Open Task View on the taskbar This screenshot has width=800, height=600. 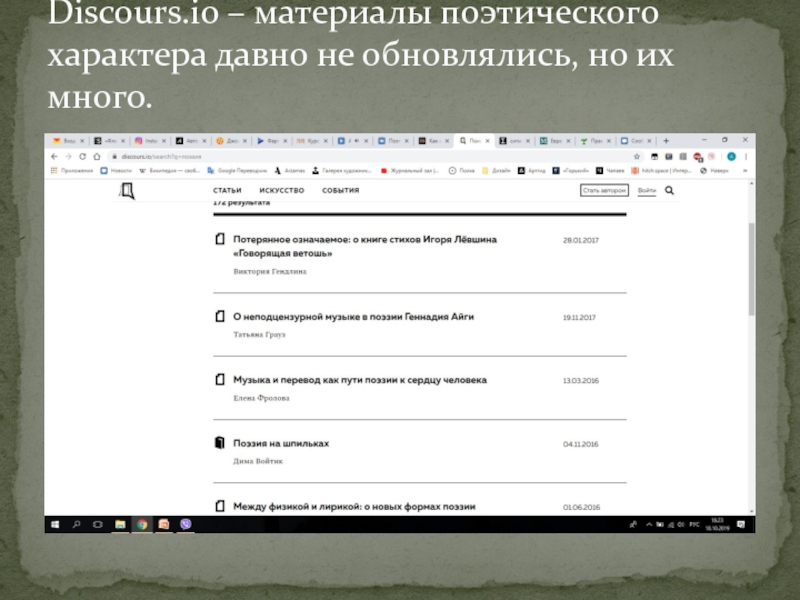(x=98, y=524)
